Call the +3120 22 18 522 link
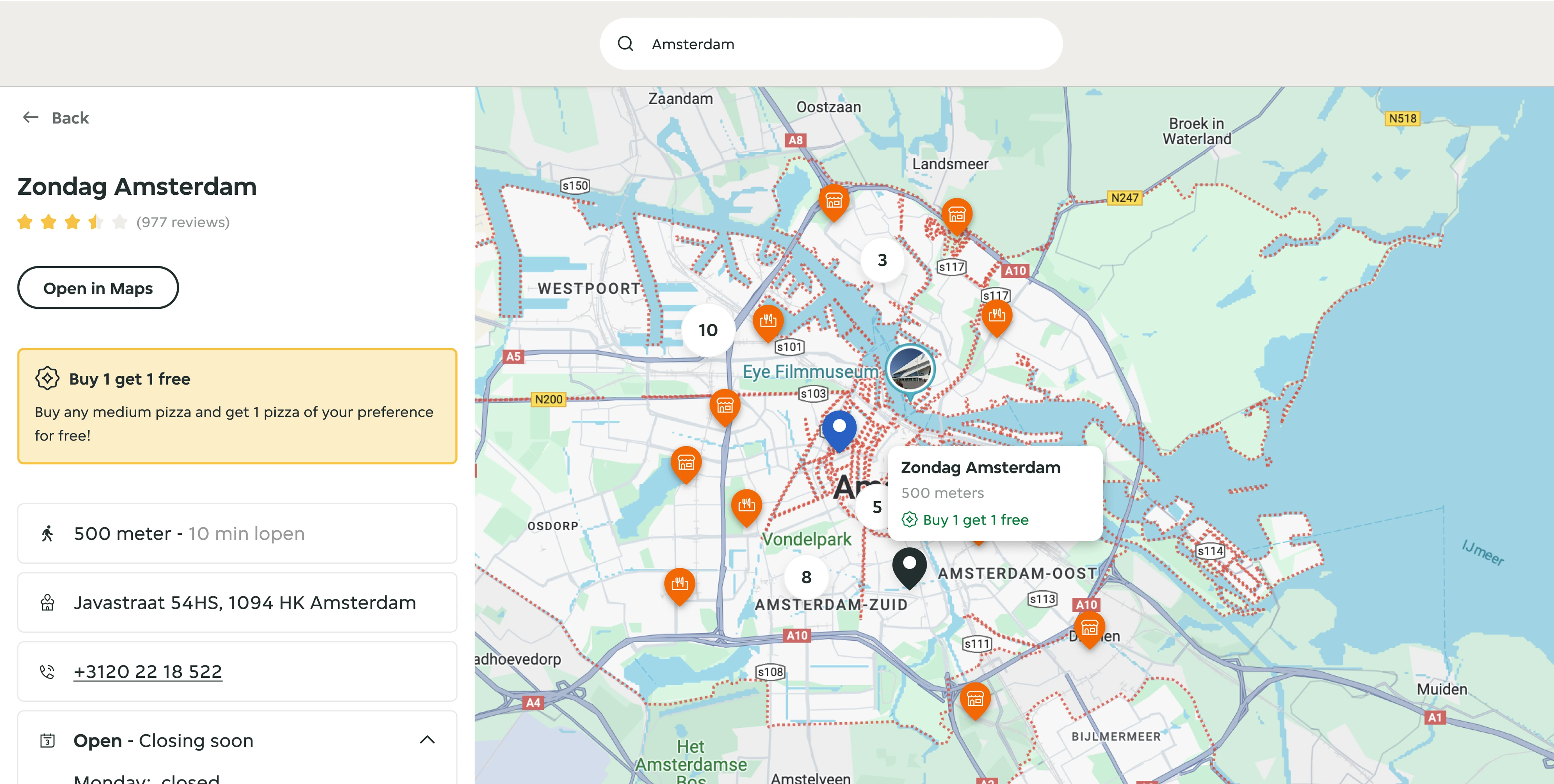The width and height of the screenshot is (1554, 784). coord(148,671)
